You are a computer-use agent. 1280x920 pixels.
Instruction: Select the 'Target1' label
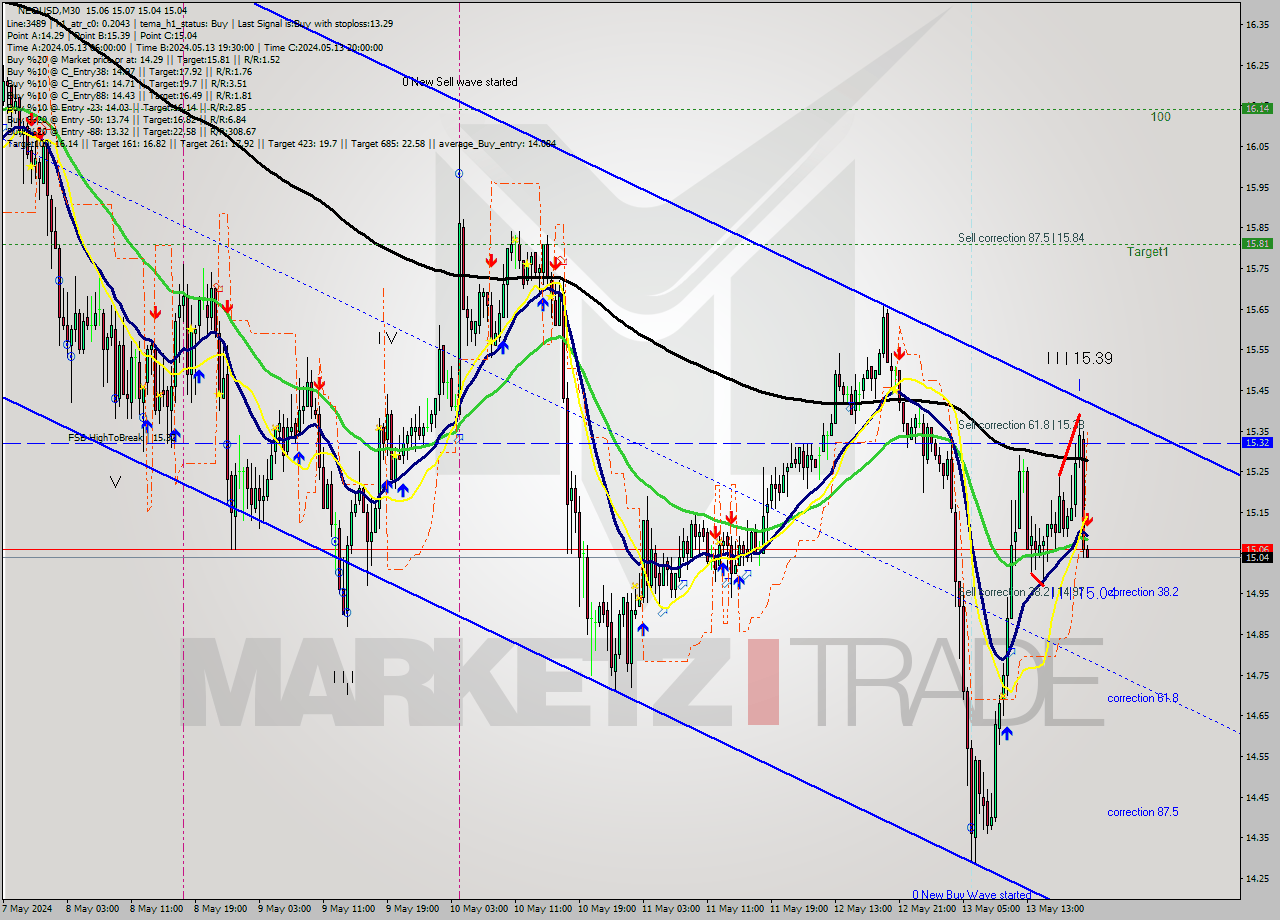1148,252
